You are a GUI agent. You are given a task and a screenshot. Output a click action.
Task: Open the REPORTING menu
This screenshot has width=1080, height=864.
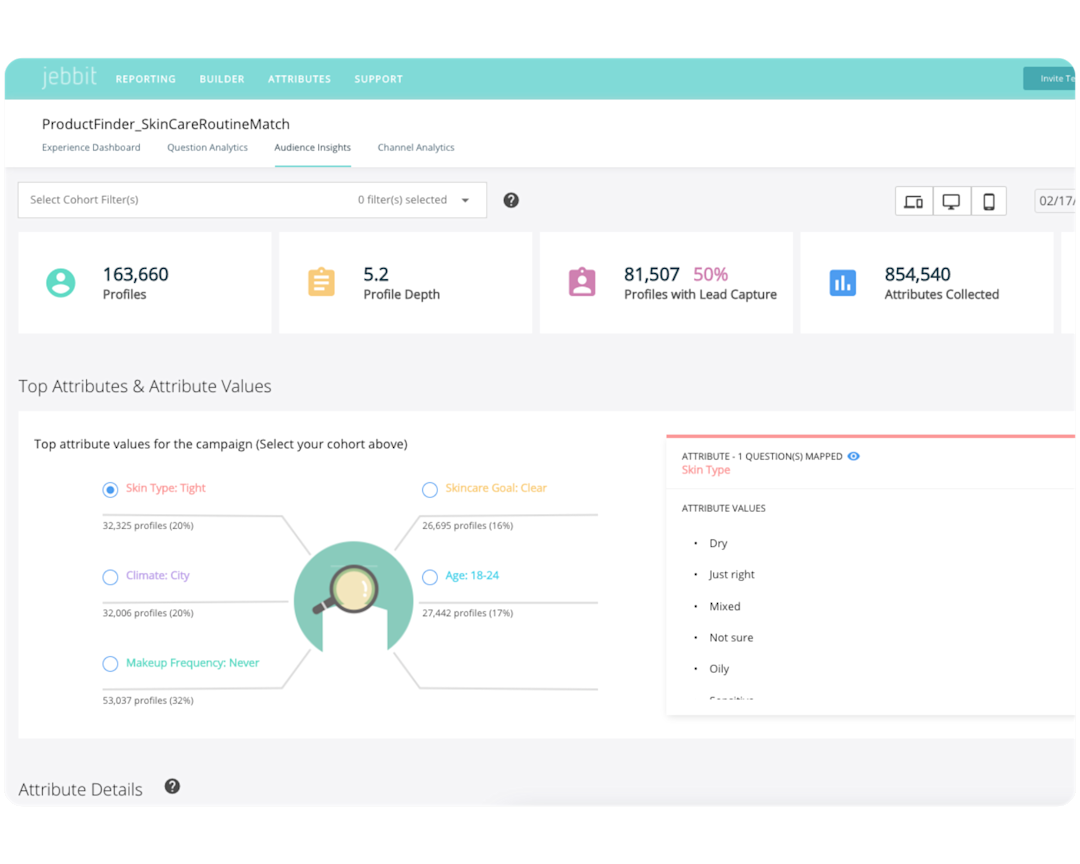[145, 79]
